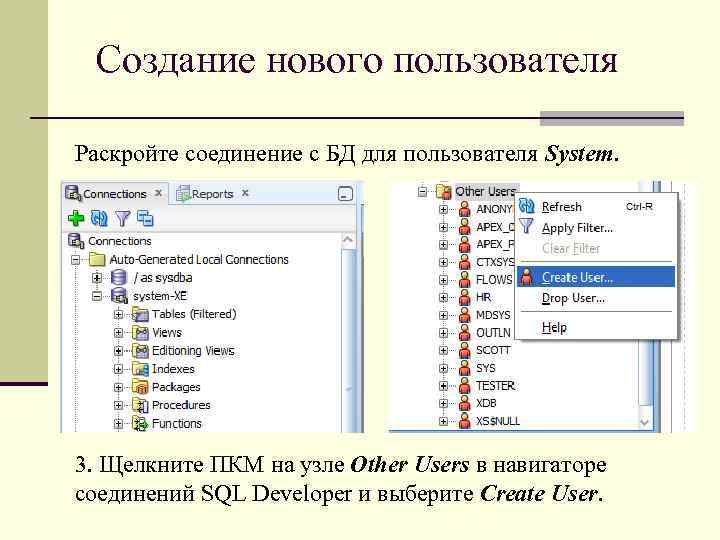
Task: Expand the SCOTT user node
Action: (x=443, y=350)
